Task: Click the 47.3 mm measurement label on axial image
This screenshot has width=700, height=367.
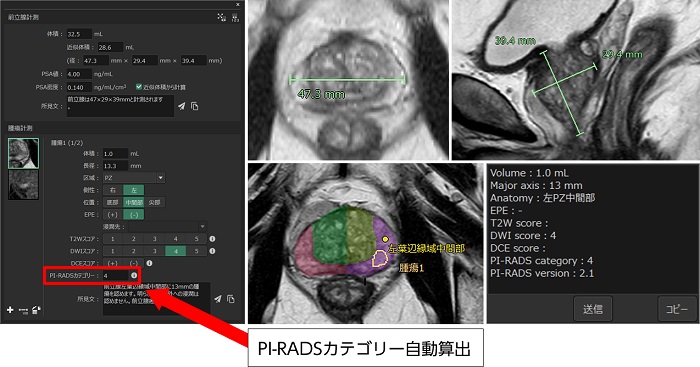Action: pos(321,94)
